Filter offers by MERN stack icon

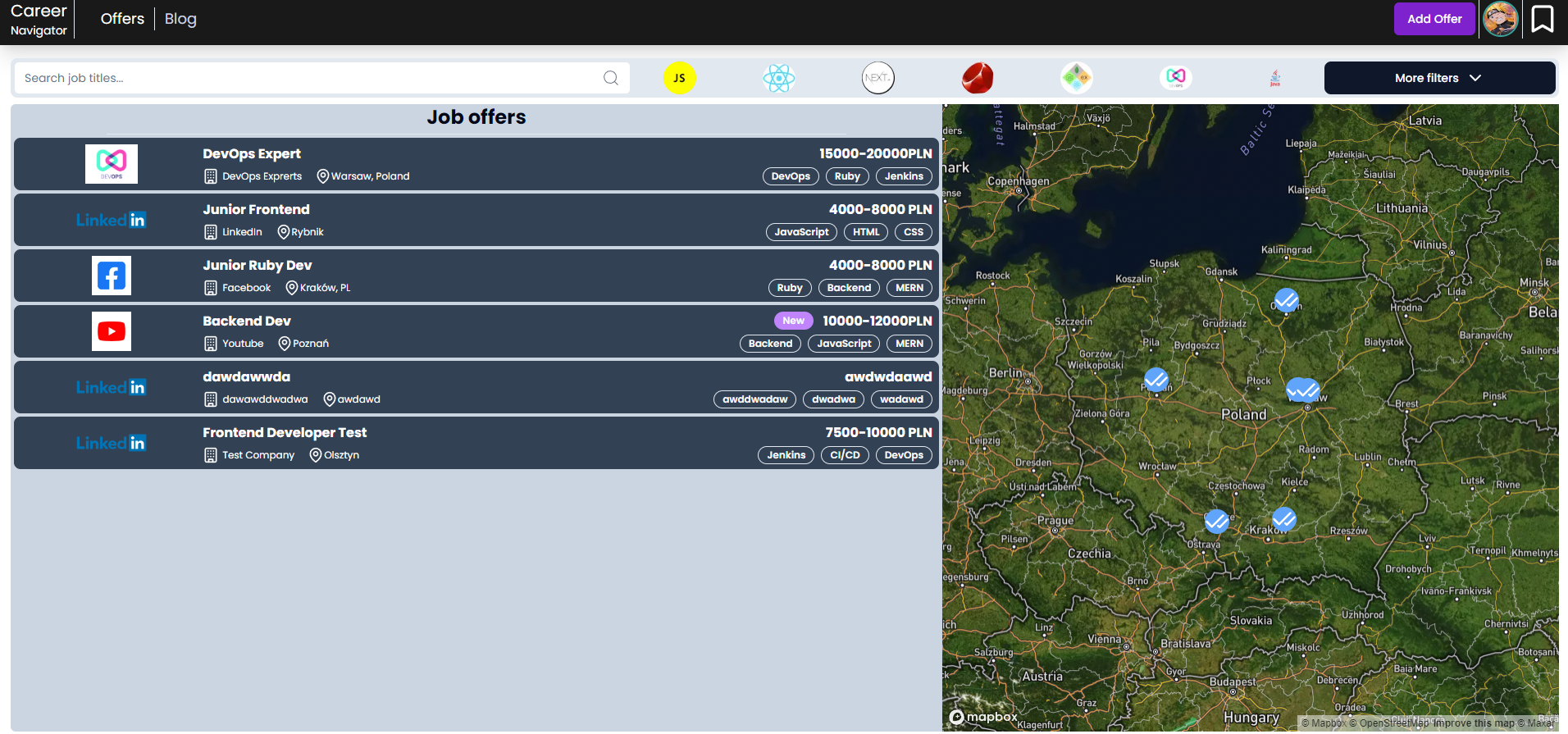tap(1077, 78)
